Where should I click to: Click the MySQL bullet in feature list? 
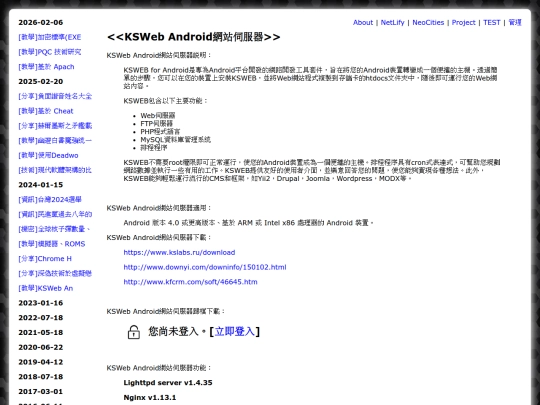click(x=175, y=140)
